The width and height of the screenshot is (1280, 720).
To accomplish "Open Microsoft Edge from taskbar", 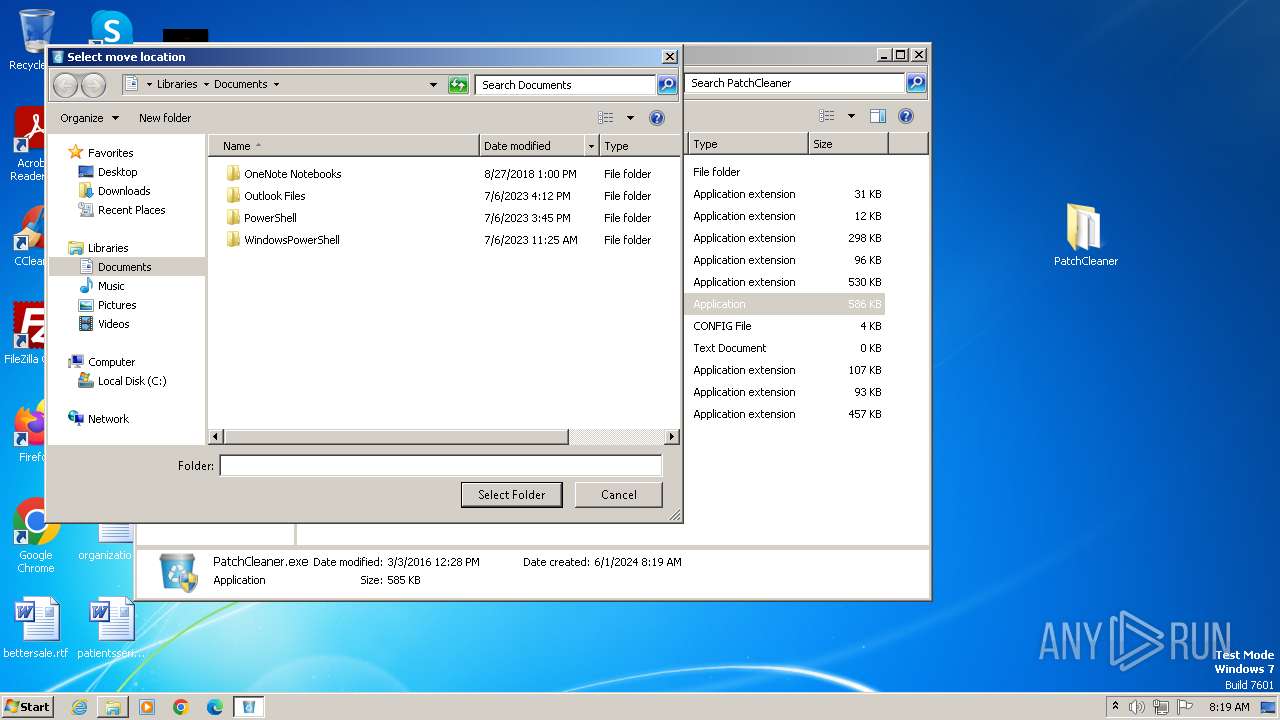I will point(215,707).
